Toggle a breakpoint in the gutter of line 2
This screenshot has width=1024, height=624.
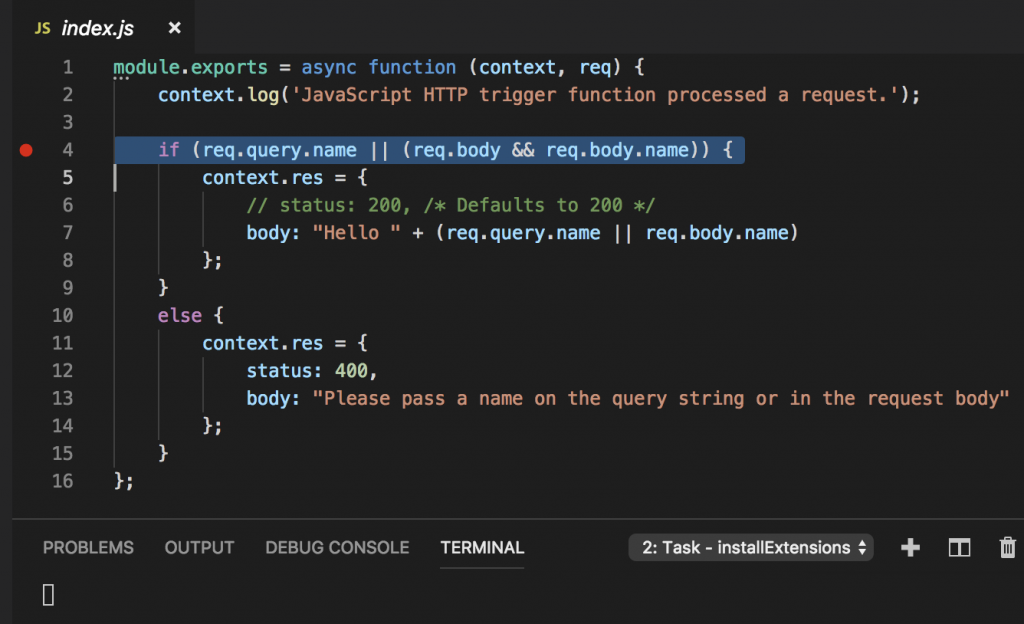click(26, 94)
